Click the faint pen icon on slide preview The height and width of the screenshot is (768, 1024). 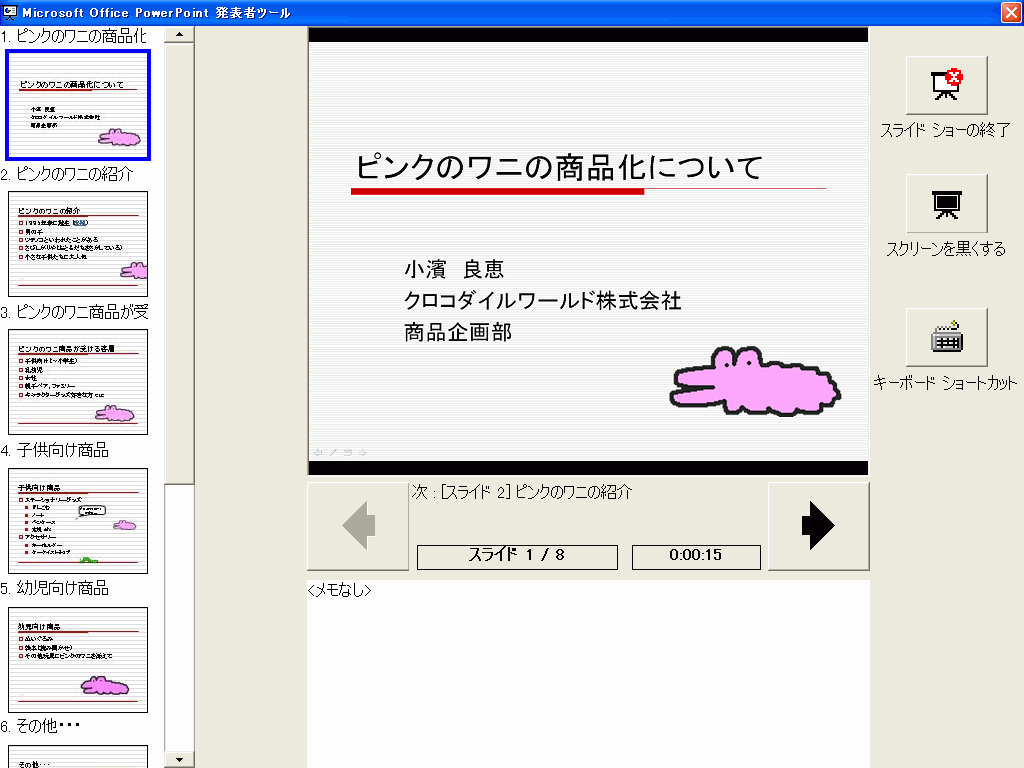click(333, 452)
